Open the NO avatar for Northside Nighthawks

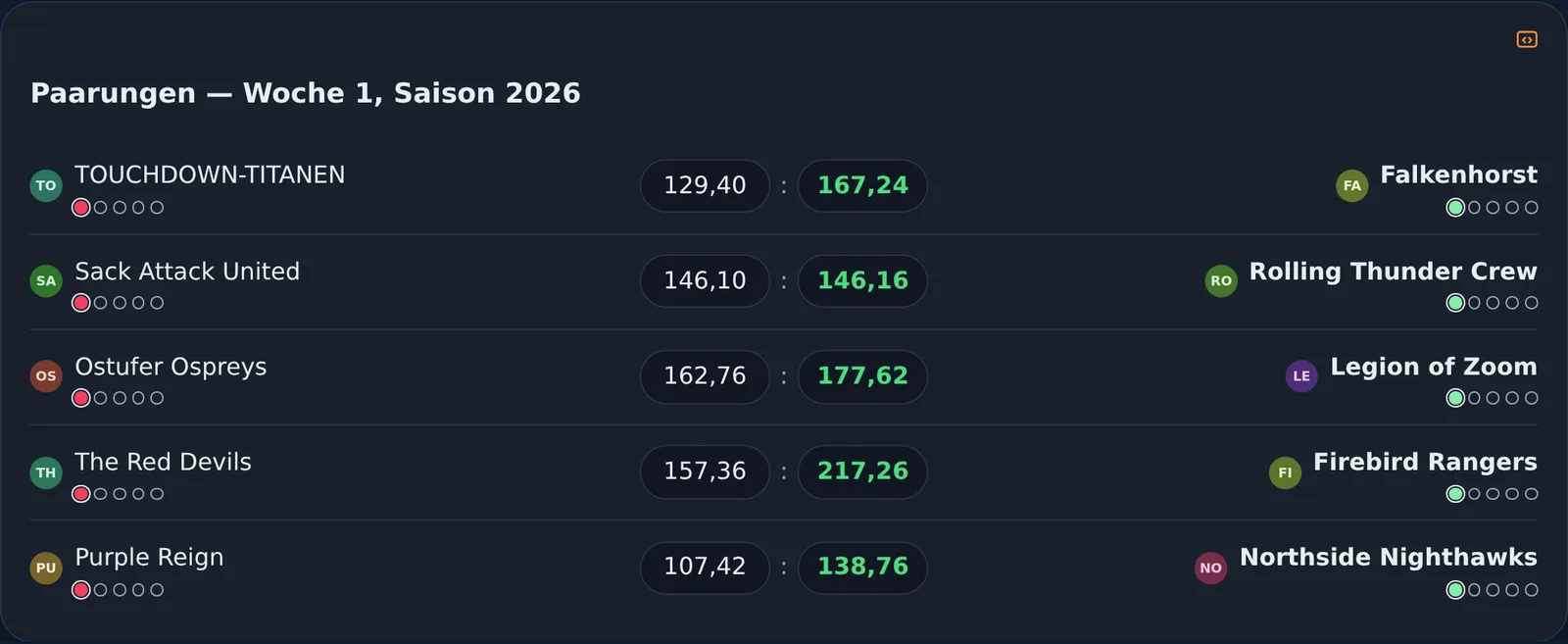point(1211,568)
